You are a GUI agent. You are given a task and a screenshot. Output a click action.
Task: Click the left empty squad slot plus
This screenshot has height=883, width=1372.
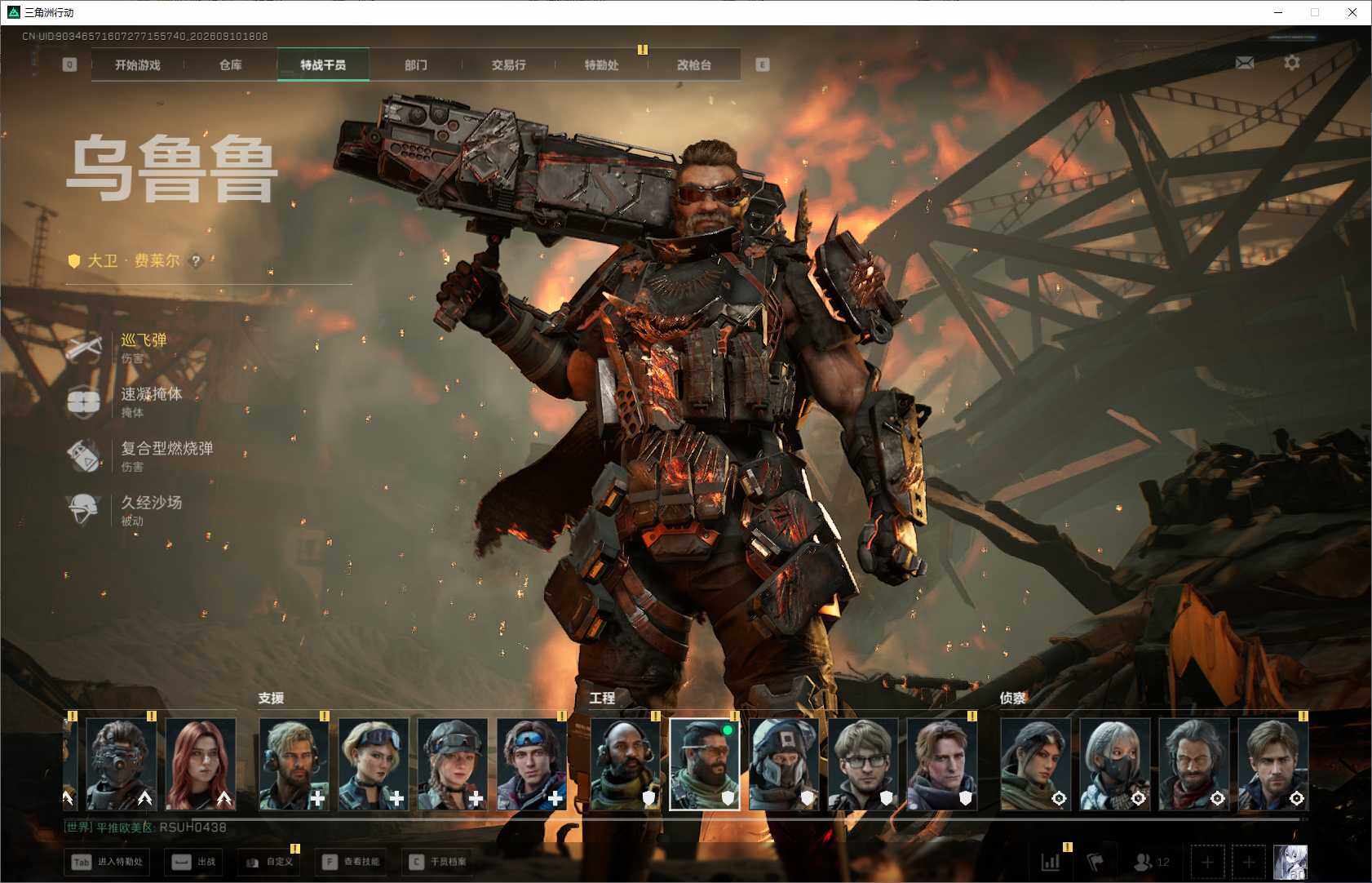click(x=1207, y=862)
